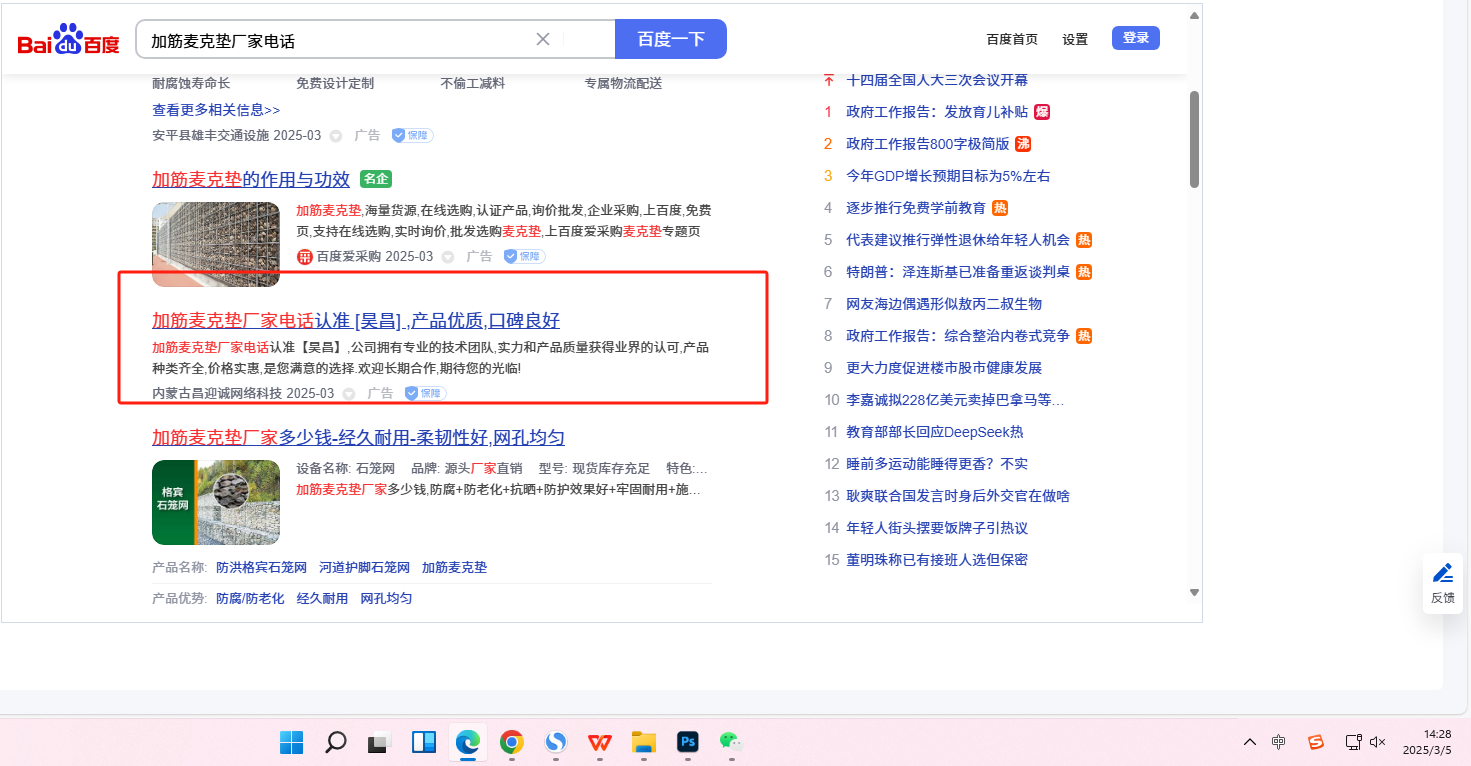The height and width of the screenshot is (766, 1471).
Task: Click the page's vertical scrollbar thumb
Action: (x=1193, y=138)
